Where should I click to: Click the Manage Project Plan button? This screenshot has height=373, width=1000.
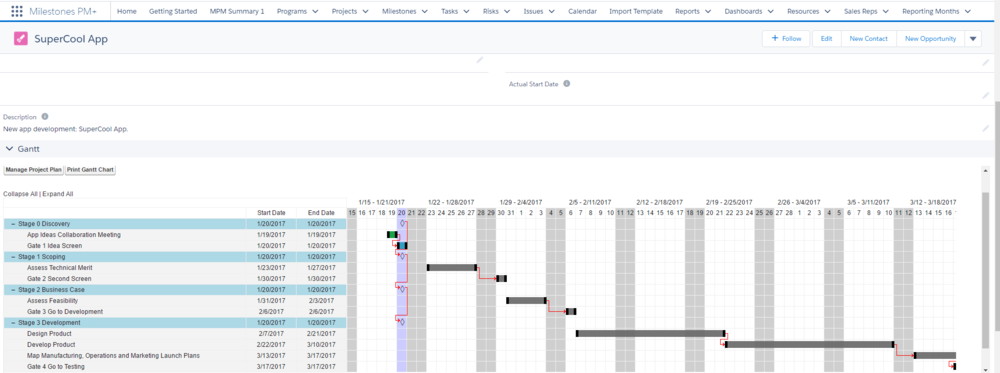click(x=34, y=170)
